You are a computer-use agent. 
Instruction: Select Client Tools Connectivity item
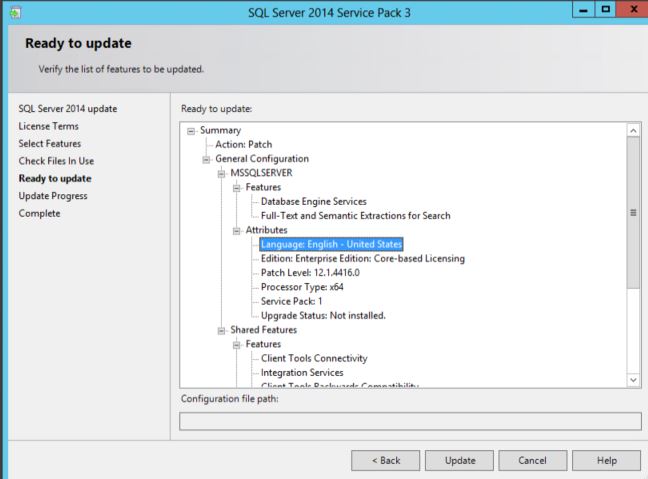click(x=314, y=358)
